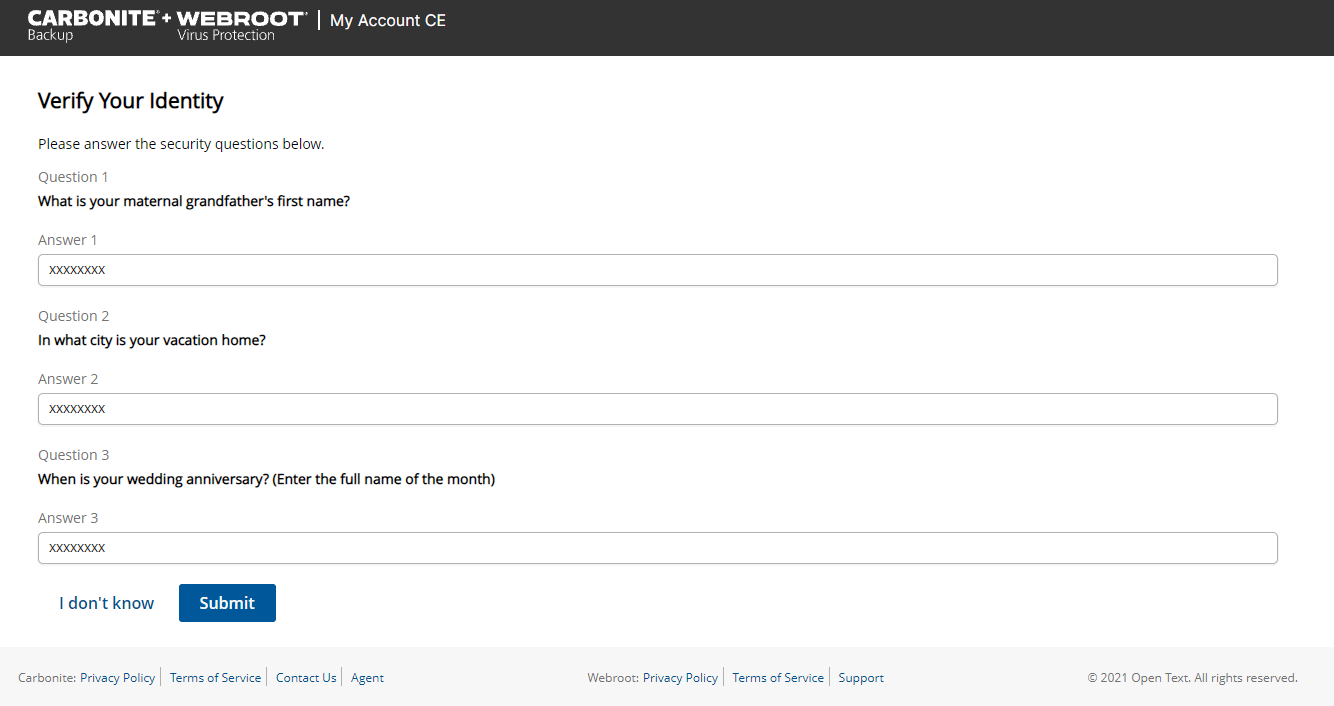Open Carbonite's Terms of Service
Viewport: 1334px width, 706px height.
215,677
